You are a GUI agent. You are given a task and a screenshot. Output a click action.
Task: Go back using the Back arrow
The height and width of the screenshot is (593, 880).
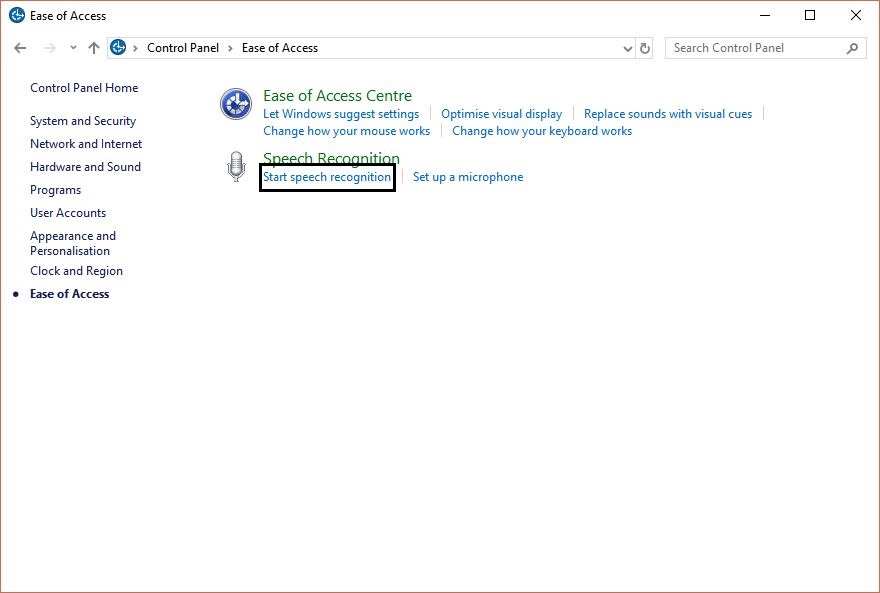click(x=20, y=48)
